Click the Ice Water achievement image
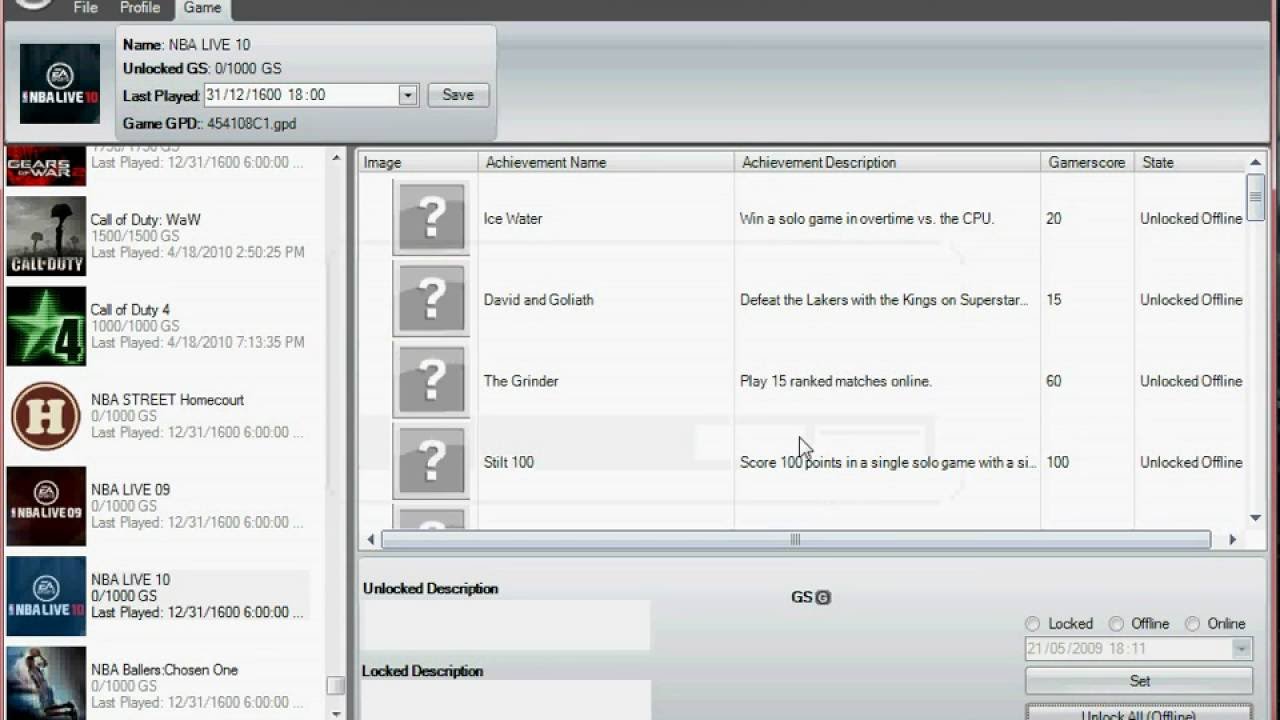 click(431, 217)
